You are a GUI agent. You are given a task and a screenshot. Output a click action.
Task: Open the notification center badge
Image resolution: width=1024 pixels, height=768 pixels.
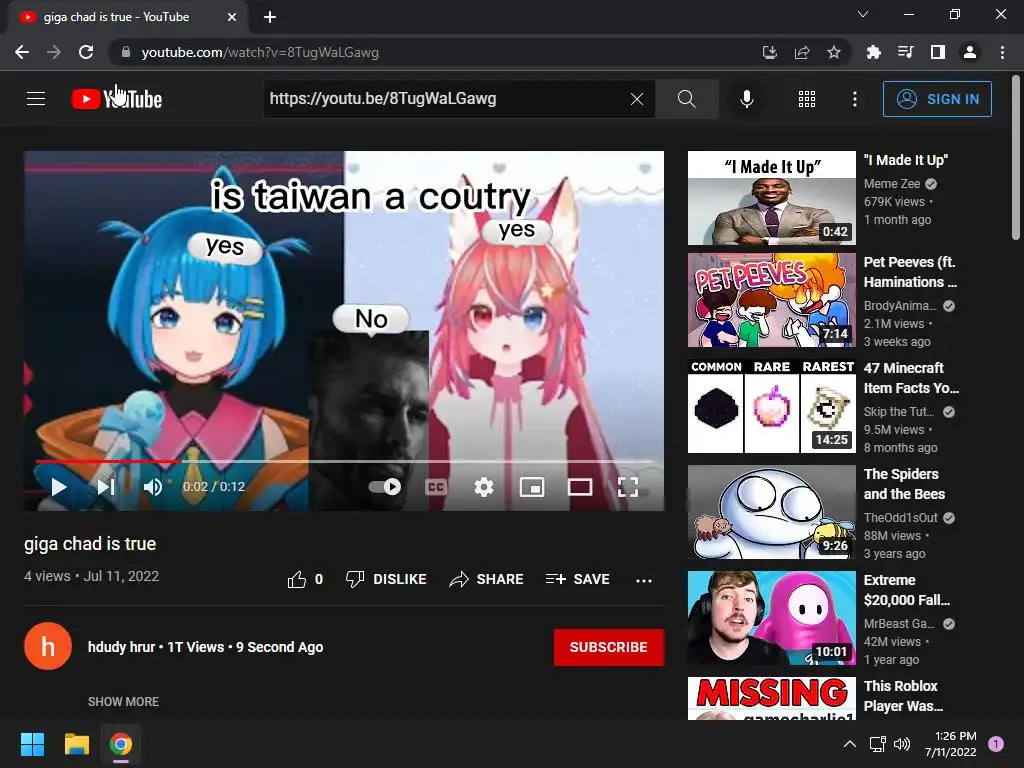(x=996, y=744)
